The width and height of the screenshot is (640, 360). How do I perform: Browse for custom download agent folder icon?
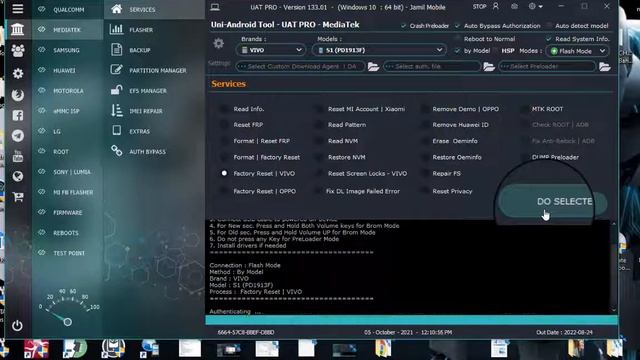click(373, 67)
